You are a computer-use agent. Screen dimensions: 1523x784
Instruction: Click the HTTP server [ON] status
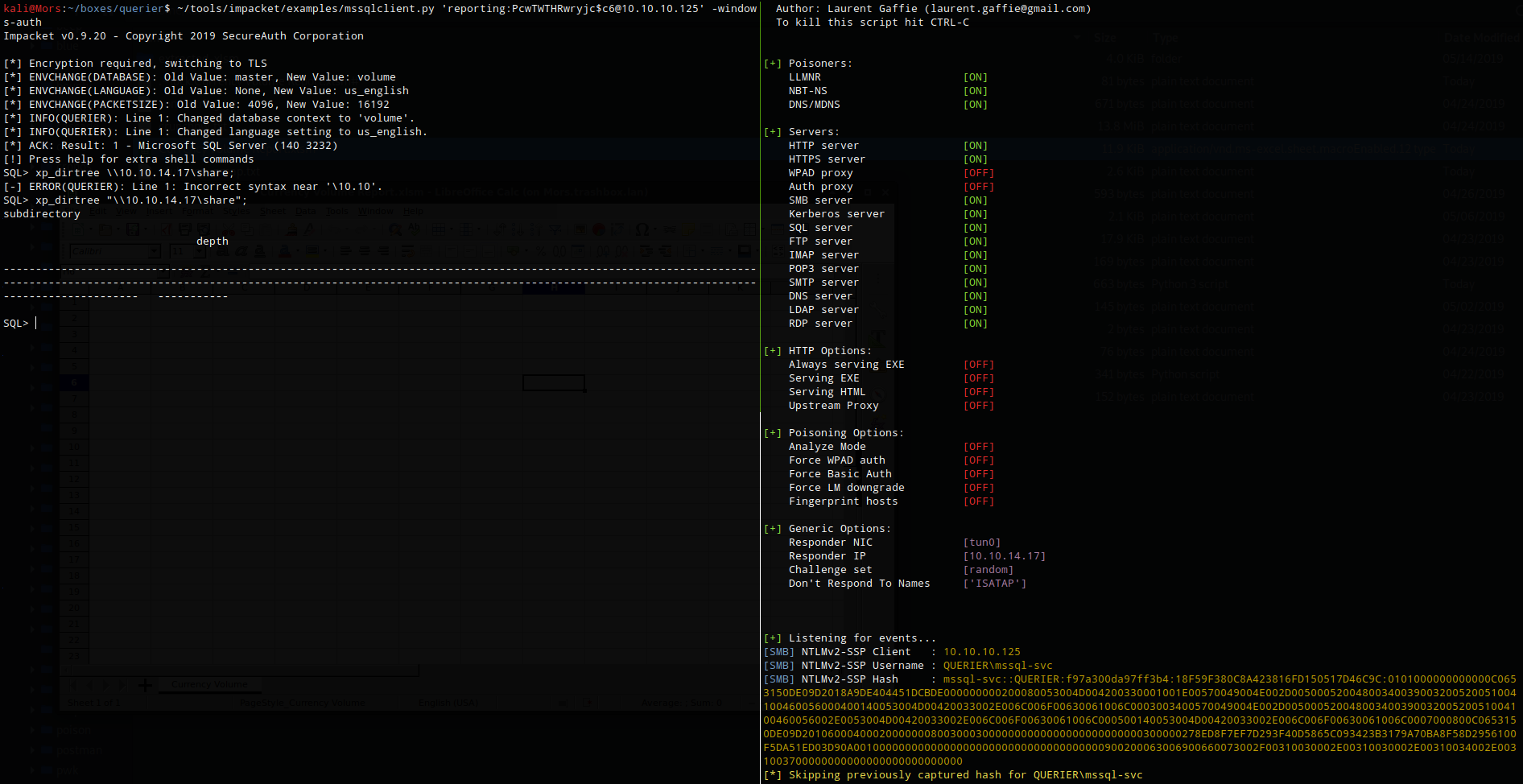click(976, 146)
